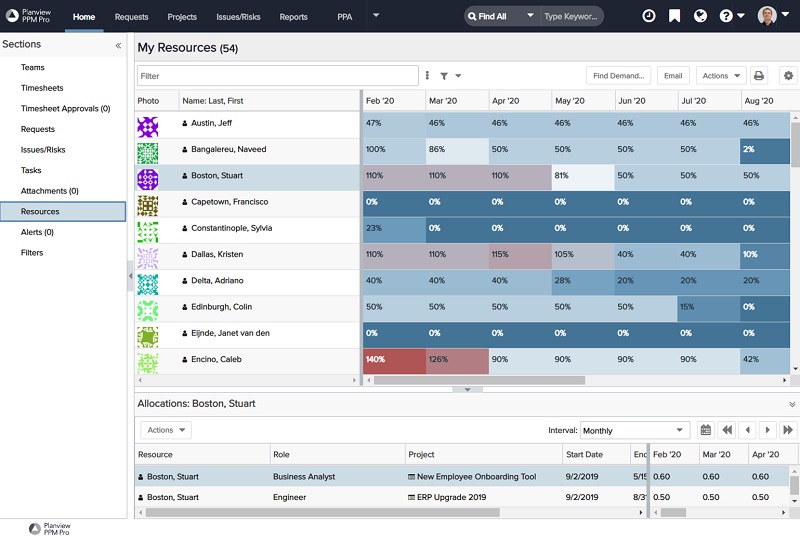Open the Interval Monthly combo box
This screenshot has height=538, width=800.
coord(635,430)
